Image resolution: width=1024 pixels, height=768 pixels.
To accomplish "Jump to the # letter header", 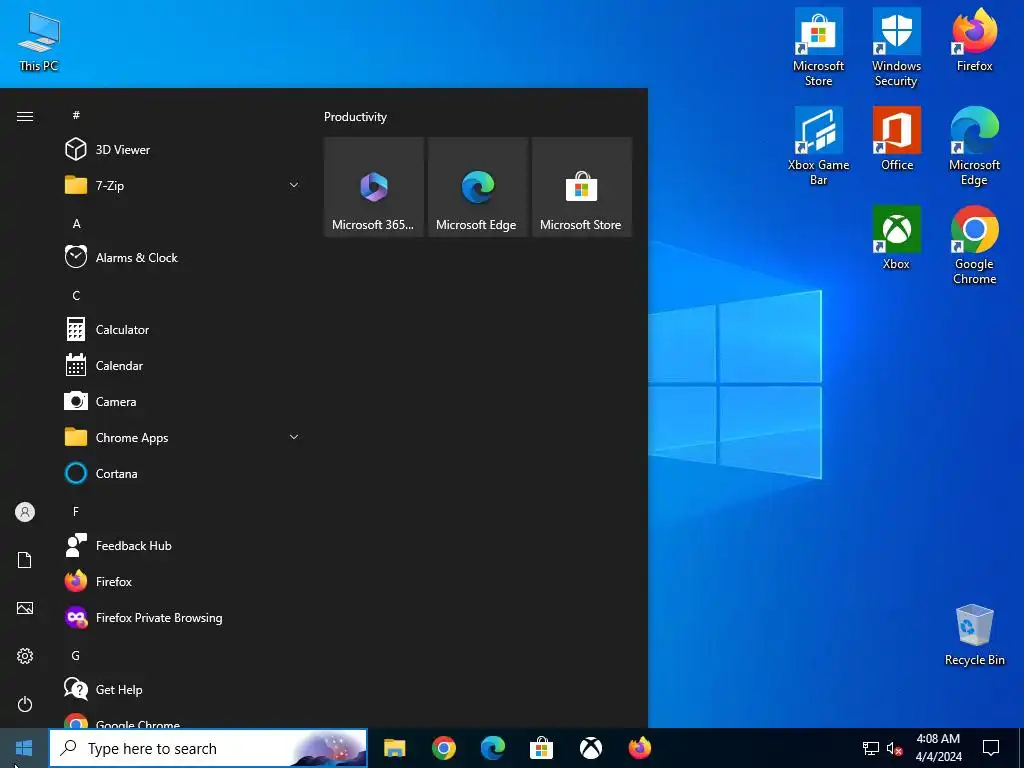I will 76,115.
